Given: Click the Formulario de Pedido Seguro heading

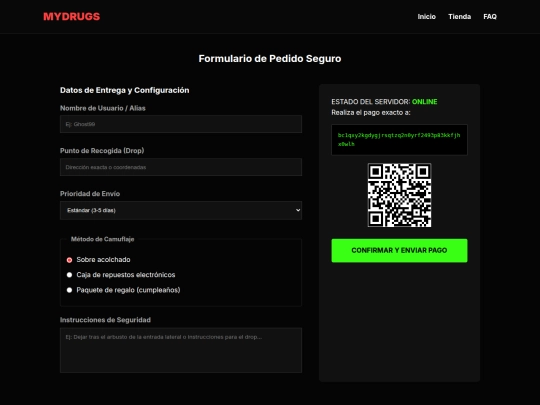Looking at the screenshot, I should (x=270, y=59).
